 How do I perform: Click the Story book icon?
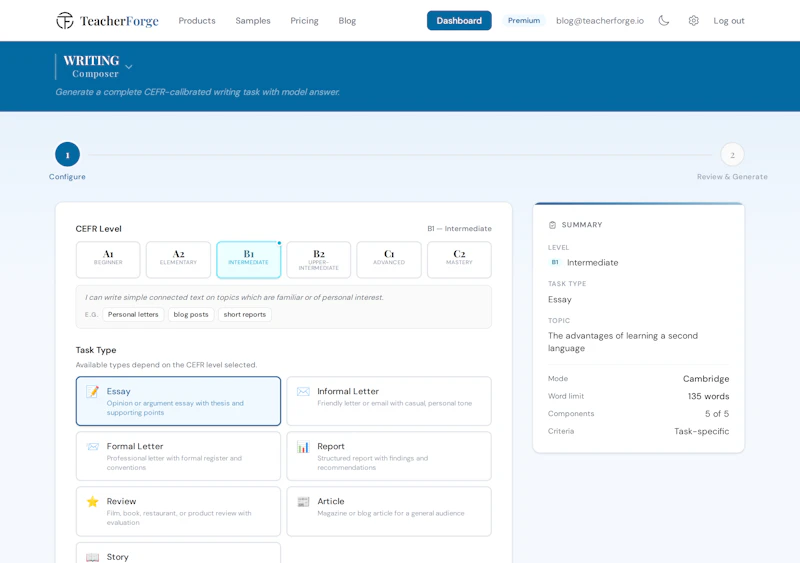click(x=92, y=557)
